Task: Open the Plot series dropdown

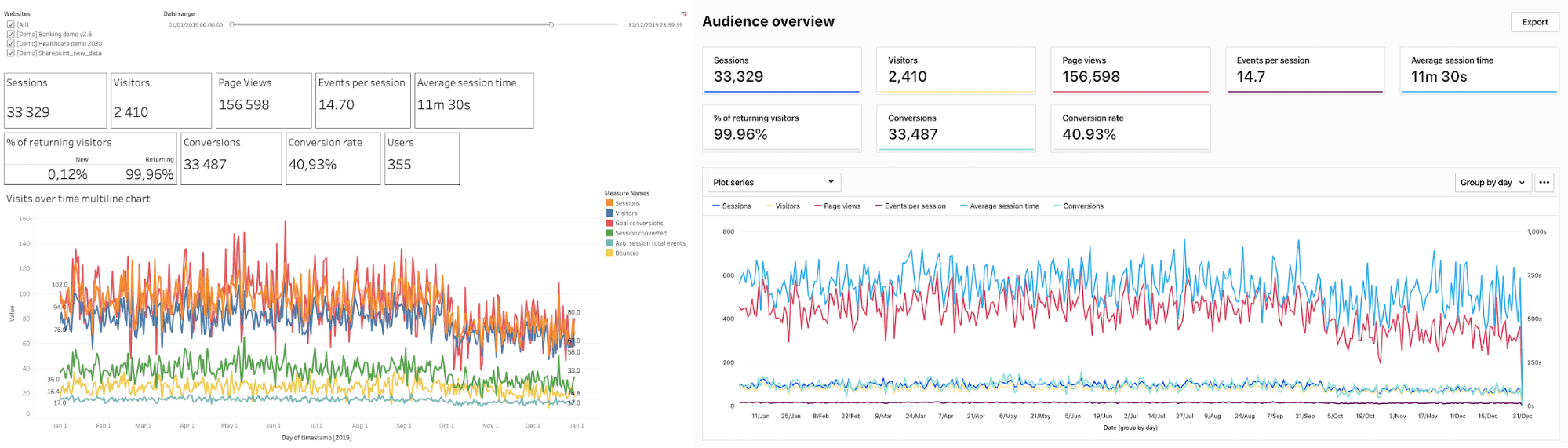Action: [773, 182]
